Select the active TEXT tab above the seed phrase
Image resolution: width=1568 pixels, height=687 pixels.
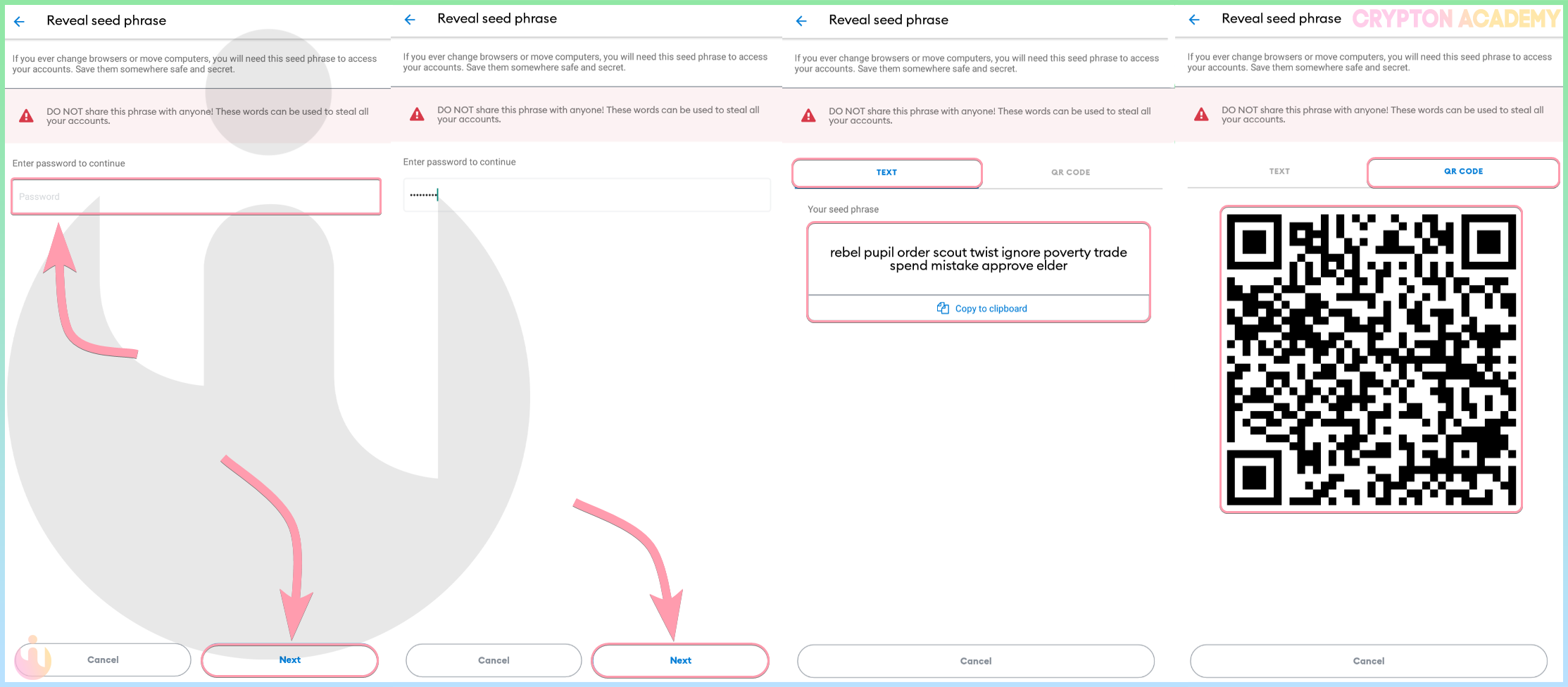point(886,172)
